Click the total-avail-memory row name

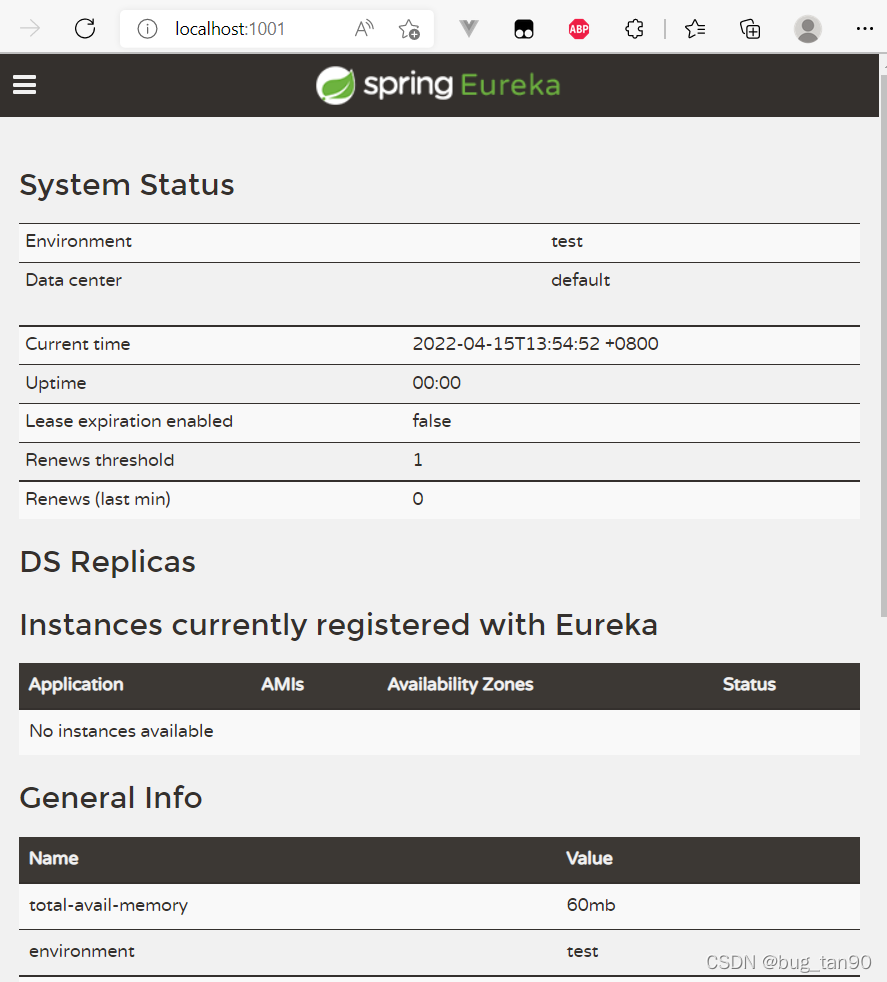point(108,906)
